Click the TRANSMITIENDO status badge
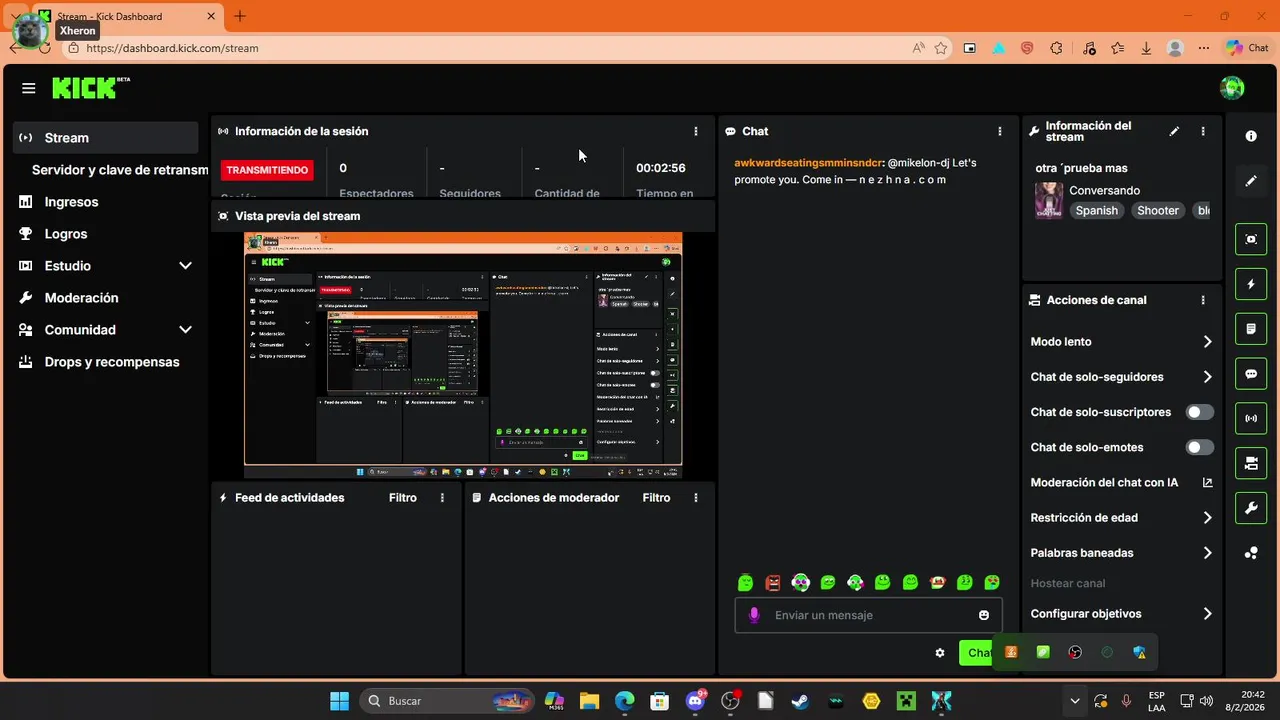1280x720 pixels. click(267, 170)
